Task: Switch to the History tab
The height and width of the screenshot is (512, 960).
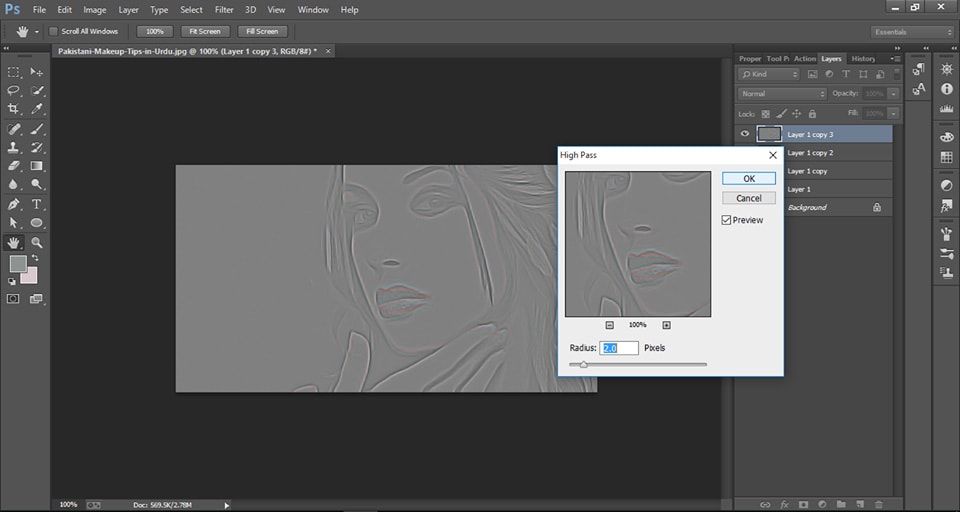Action: point(862,59)
